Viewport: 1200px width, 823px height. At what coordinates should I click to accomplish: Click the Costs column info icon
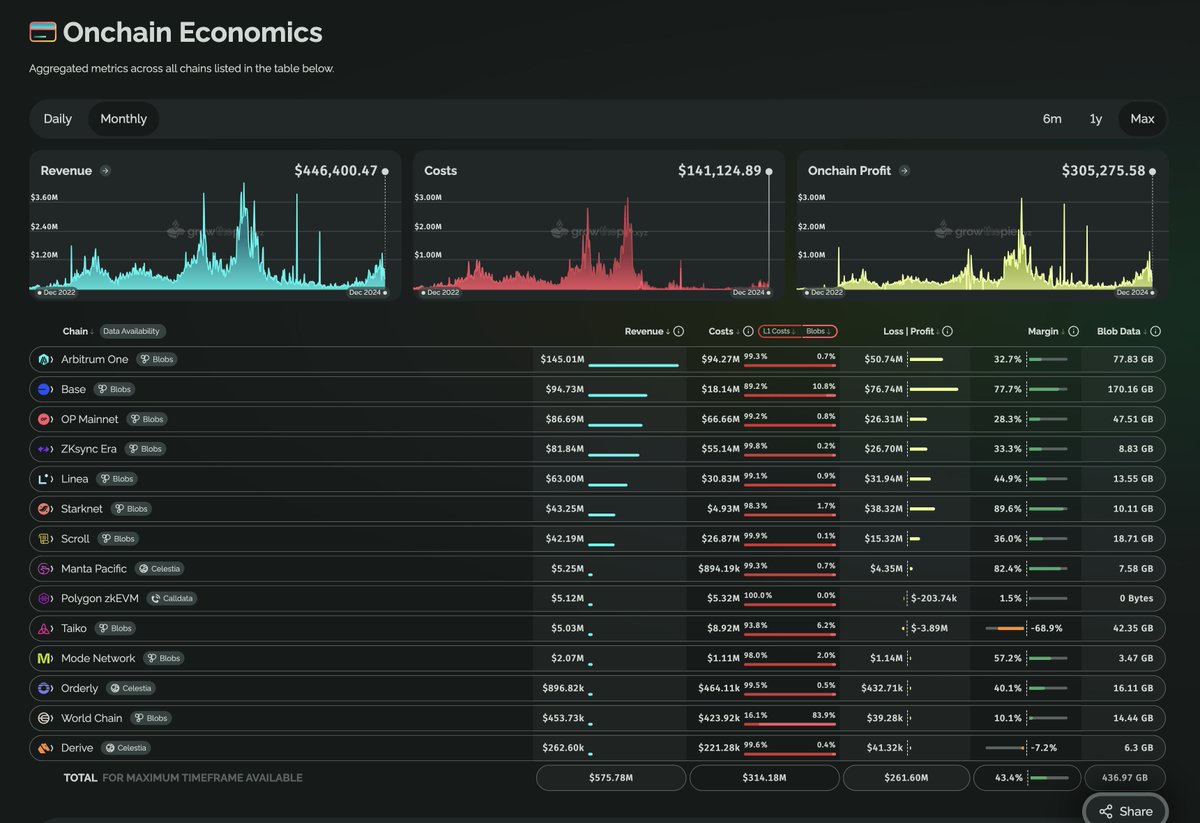[x=749, y=331]
